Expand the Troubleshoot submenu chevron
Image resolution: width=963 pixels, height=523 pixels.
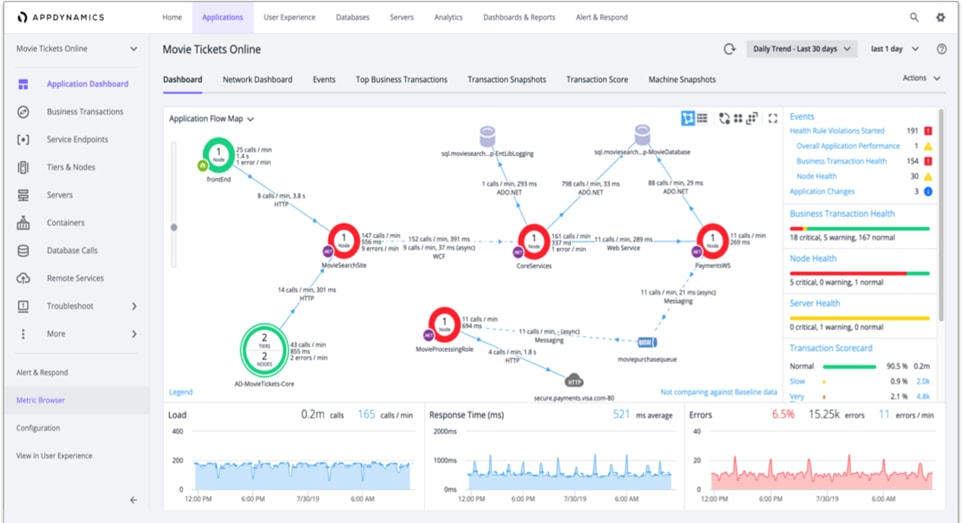(x=134, y=306)
